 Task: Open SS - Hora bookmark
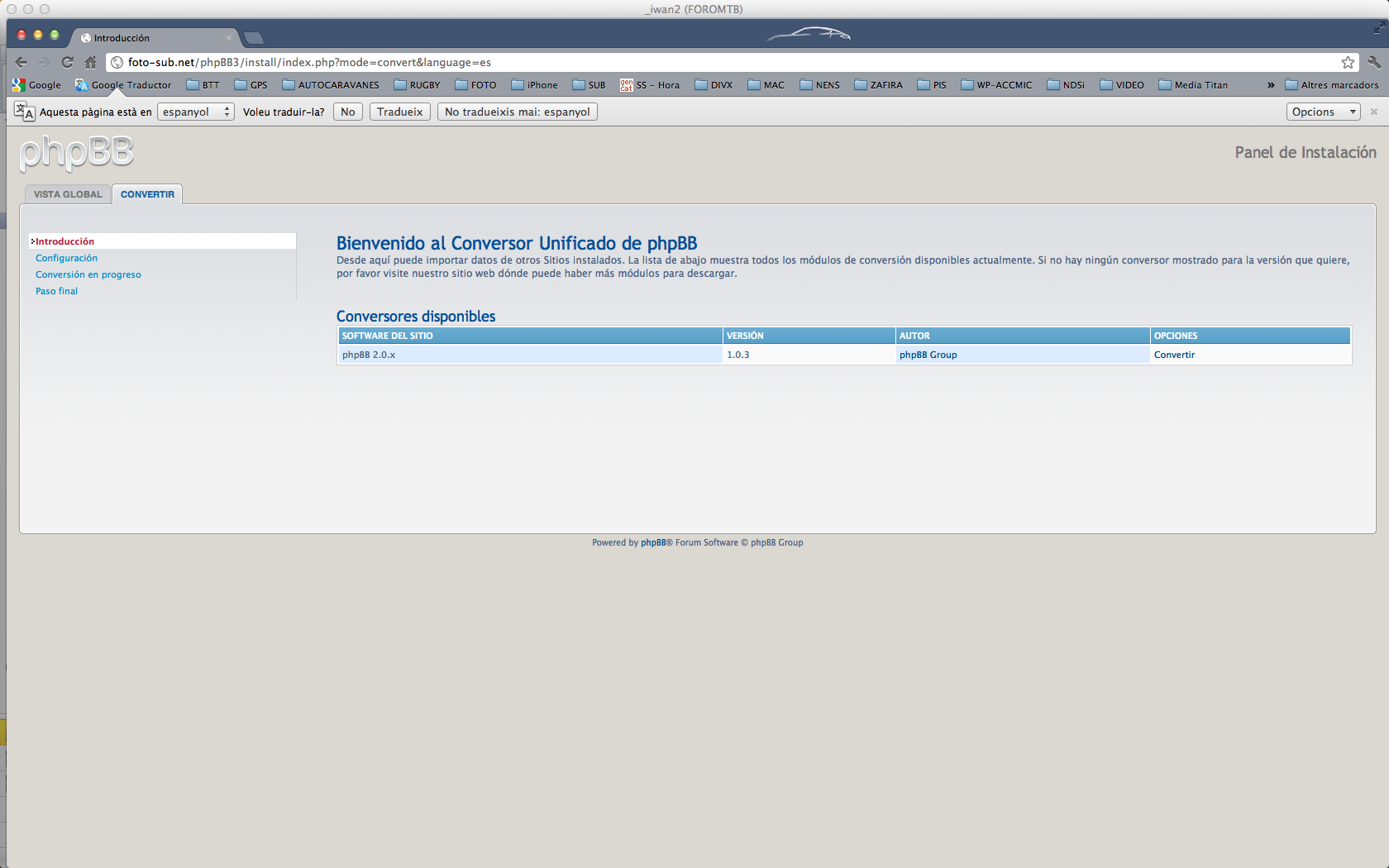tap(651, 85)
